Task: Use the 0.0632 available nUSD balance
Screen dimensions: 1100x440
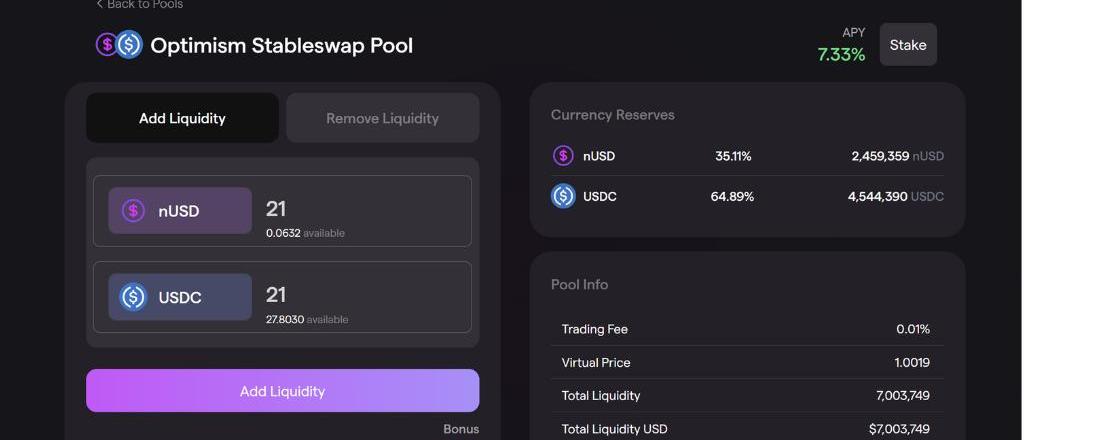Action: 283,233
